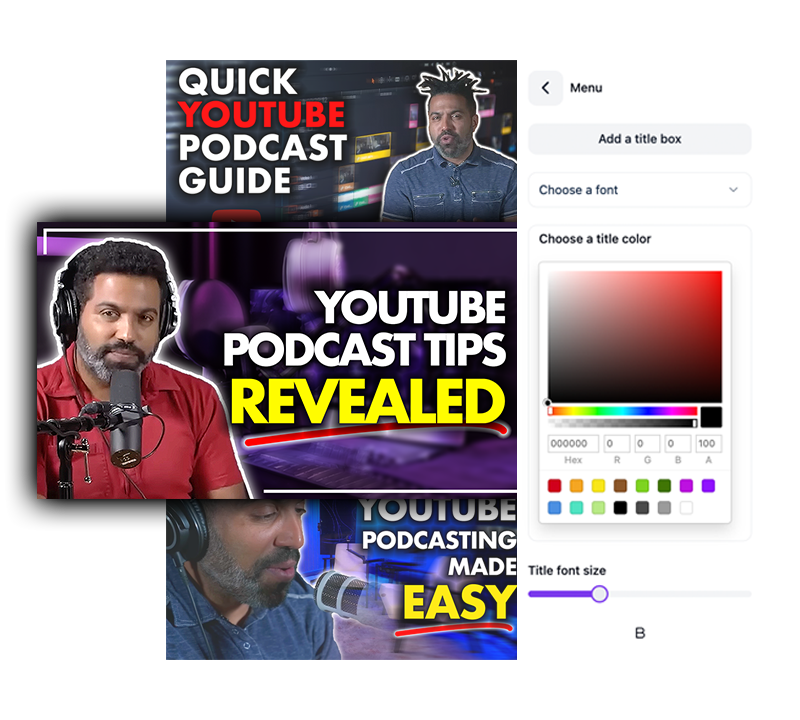
Task: Click the Title font size label
Action: coord(567,570)
